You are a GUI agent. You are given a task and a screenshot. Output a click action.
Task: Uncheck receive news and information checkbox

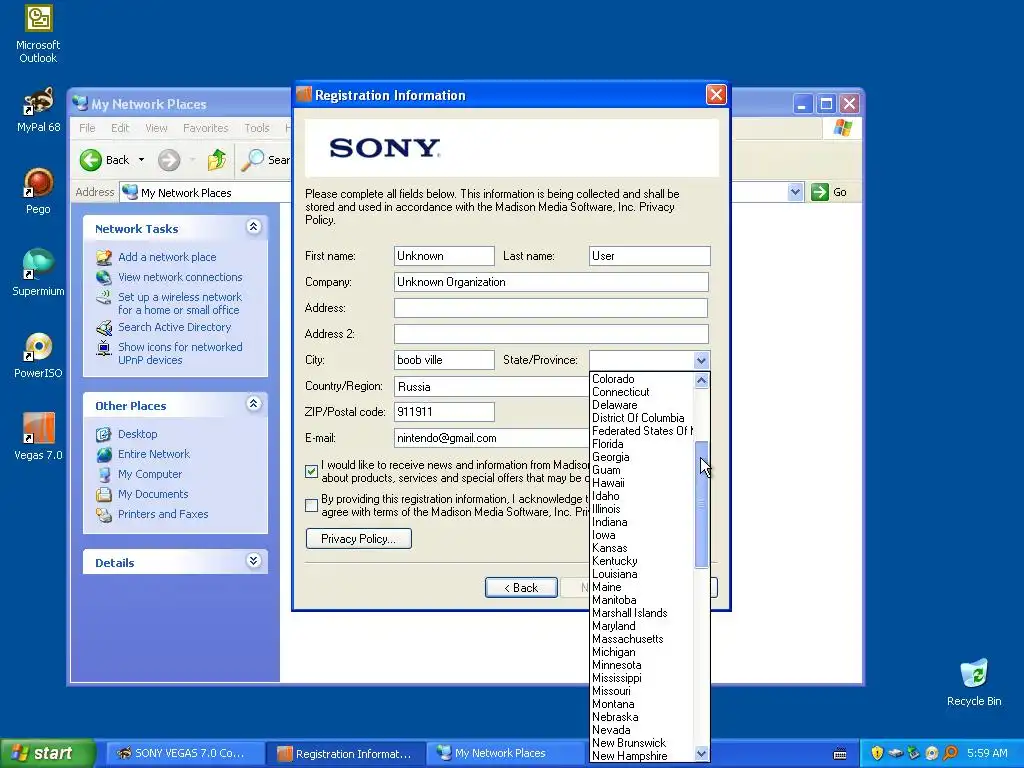point(312,472)
